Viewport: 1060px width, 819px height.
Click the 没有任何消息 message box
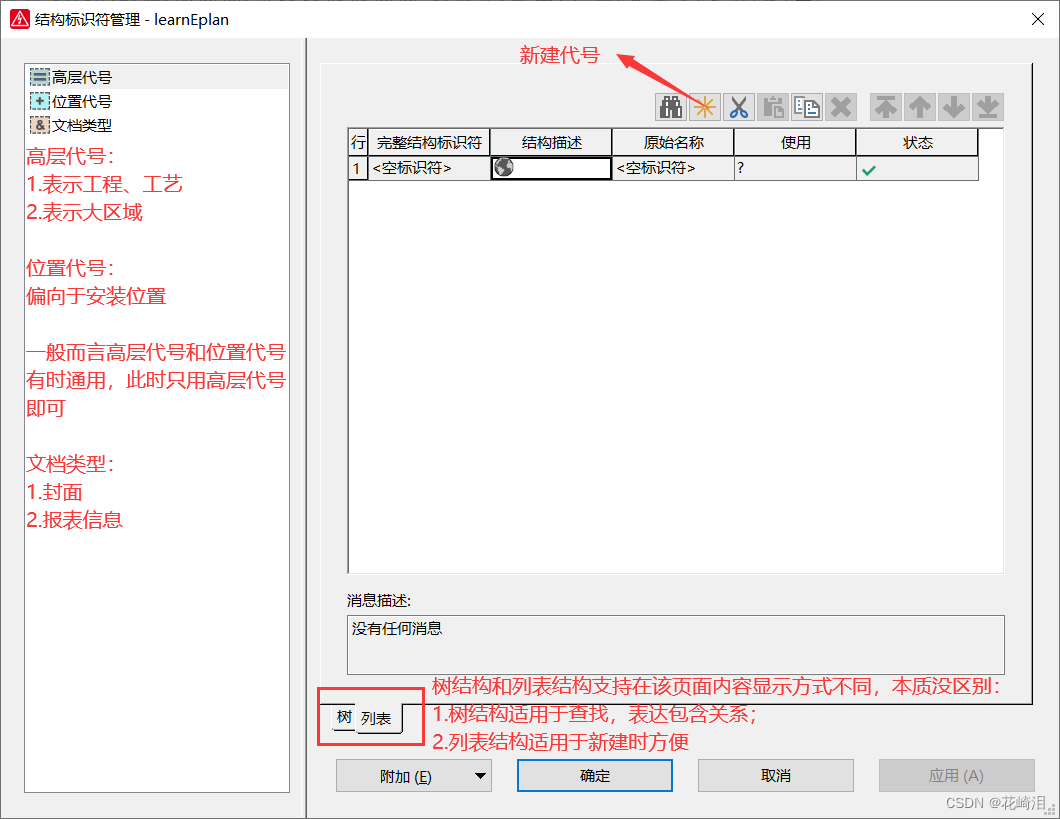tap(675, 645)
